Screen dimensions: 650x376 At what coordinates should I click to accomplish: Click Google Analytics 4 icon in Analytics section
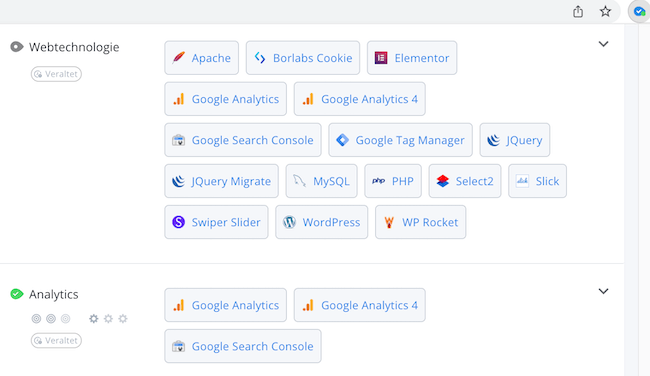[308, 305]
